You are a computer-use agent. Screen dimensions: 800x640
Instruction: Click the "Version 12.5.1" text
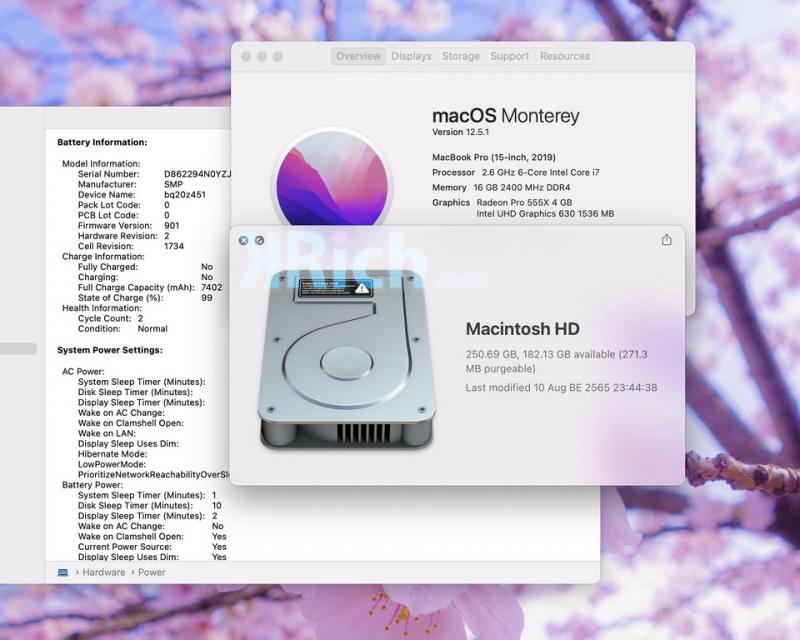tap(460, 132)
